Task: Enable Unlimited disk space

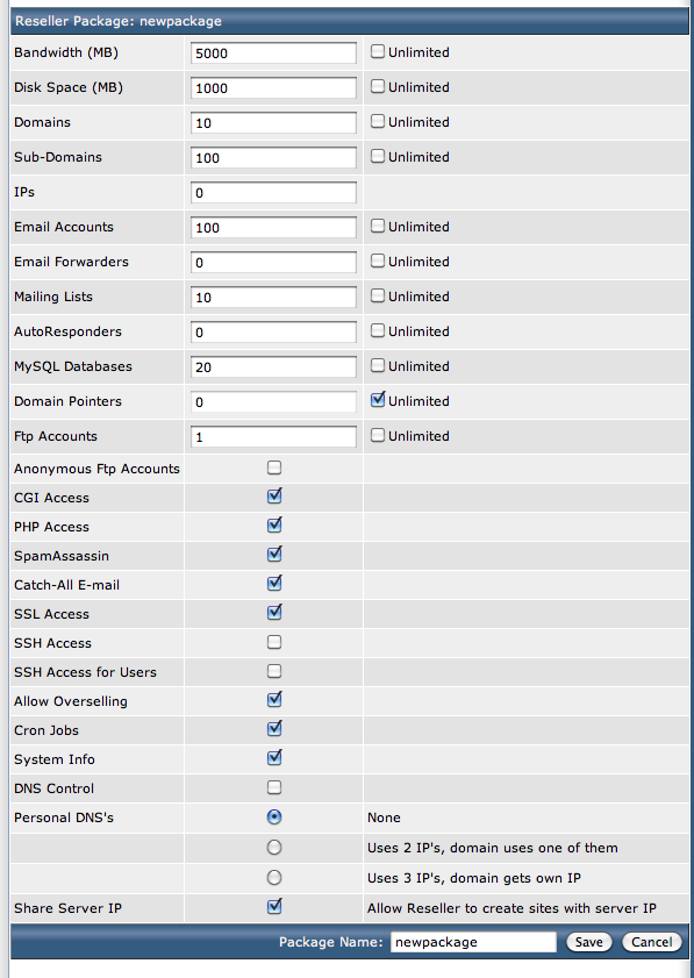Action: click(378, 87)
